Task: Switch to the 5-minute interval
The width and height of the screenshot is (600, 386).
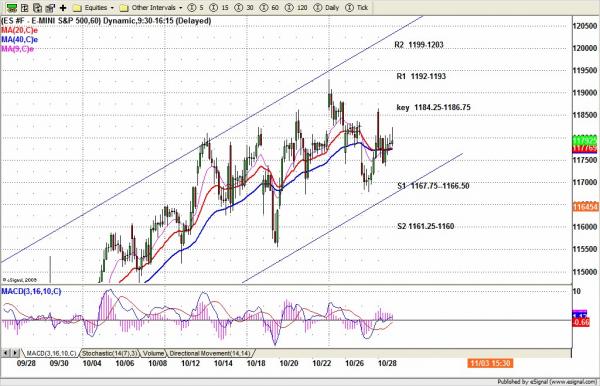Action: (x=196, y=8)
